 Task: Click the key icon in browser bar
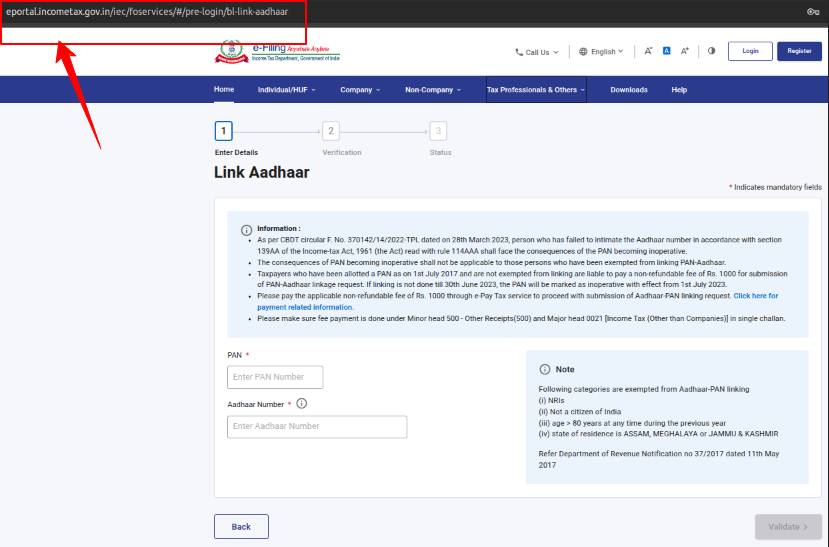coord(813,11)
